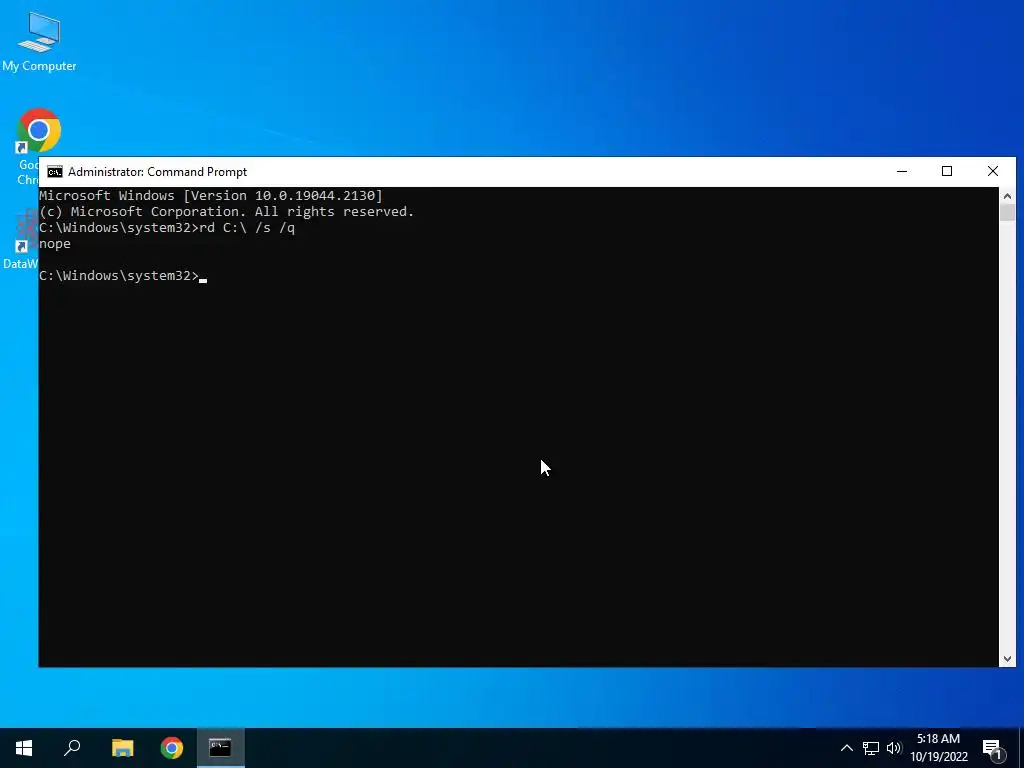Click the 'Administrator: Command Prompt' title text
The width and height of the screenshot is (1024, 768).
157,172
